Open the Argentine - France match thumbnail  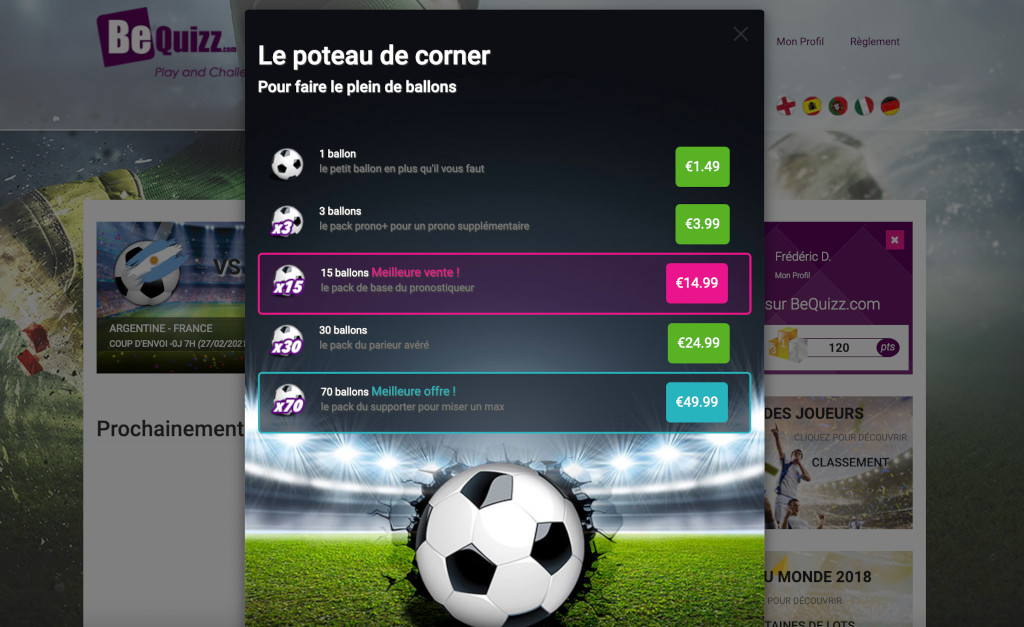[171, 297]
